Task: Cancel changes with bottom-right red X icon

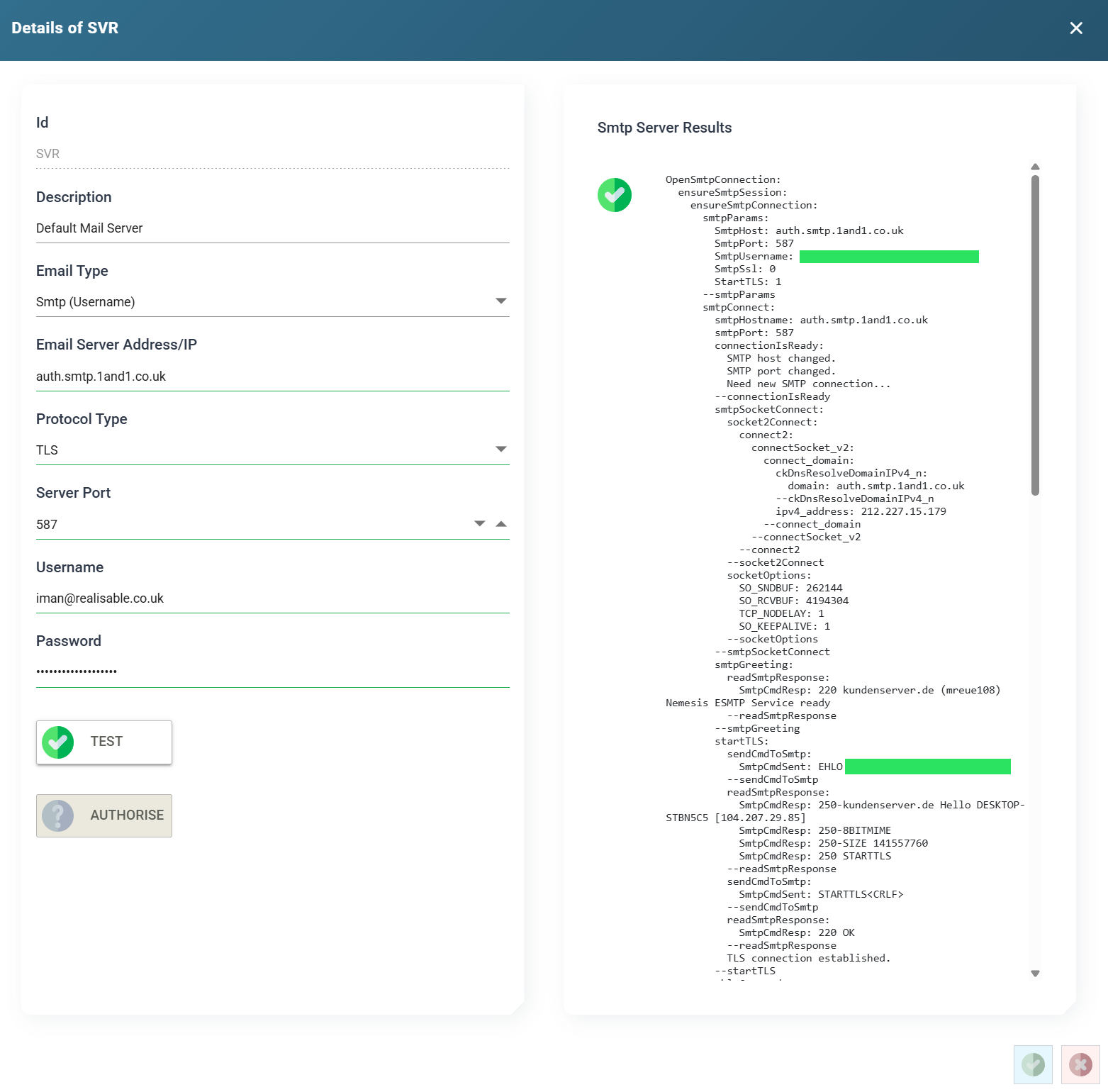Action: [x=1080, y=1064]
